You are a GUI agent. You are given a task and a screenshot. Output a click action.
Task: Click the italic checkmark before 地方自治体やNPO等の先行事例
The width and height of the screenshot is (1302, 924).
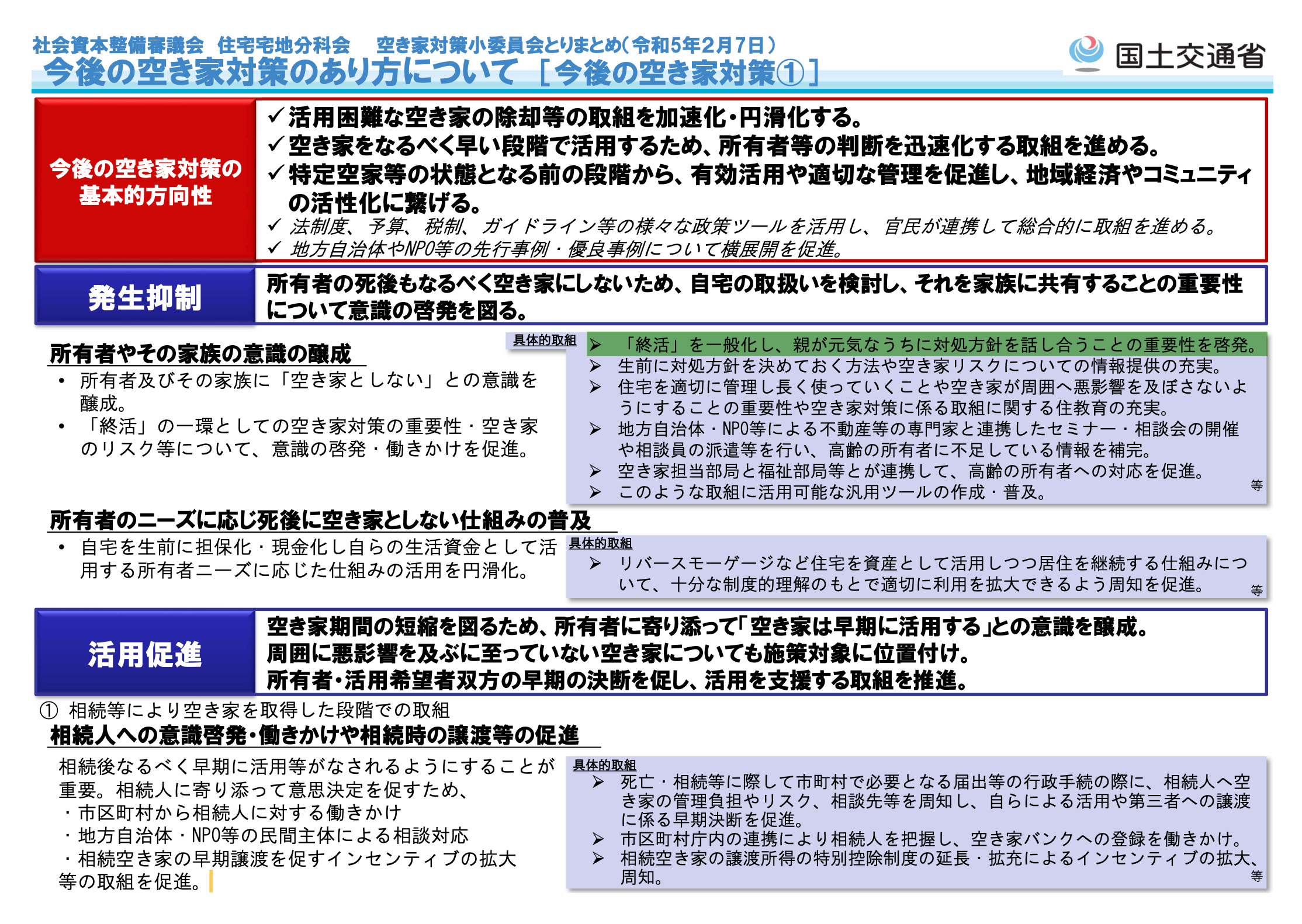274,249
